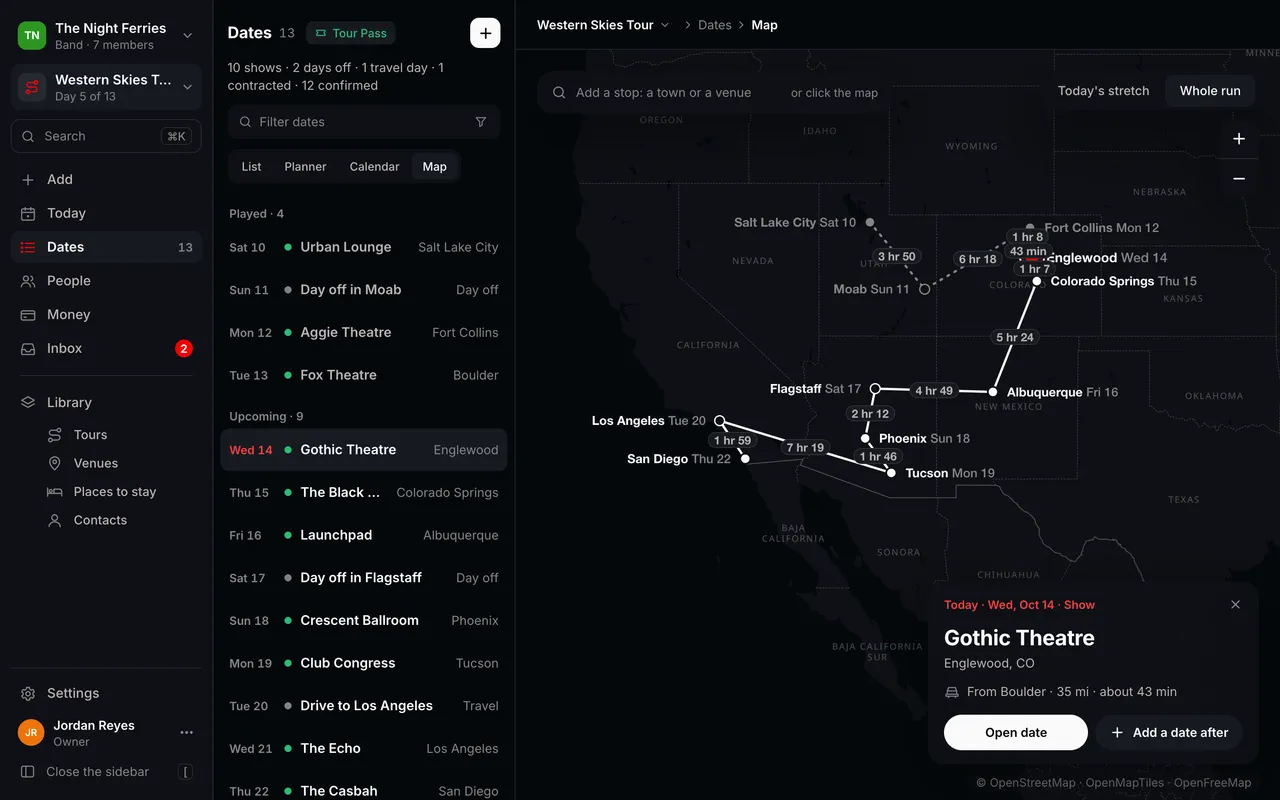Click the People icon in sidebar

[x=28, y=281]
